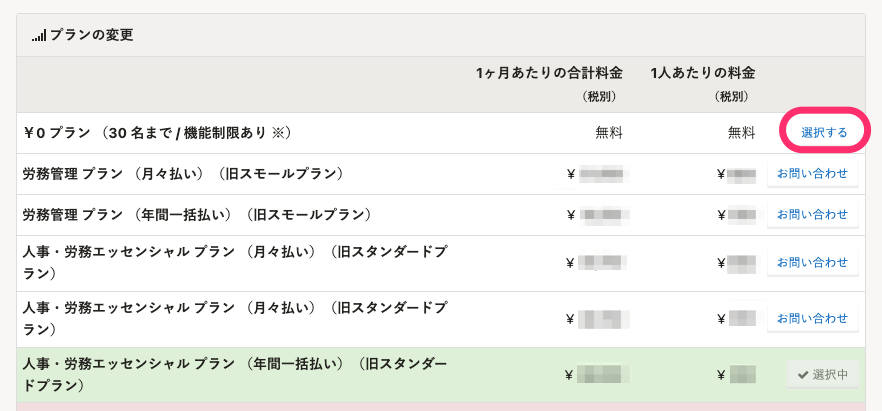Screen dimensions: 882x411
Task: Click the checkmark icon in 選択中 button
Action: (x=803, y=374)
